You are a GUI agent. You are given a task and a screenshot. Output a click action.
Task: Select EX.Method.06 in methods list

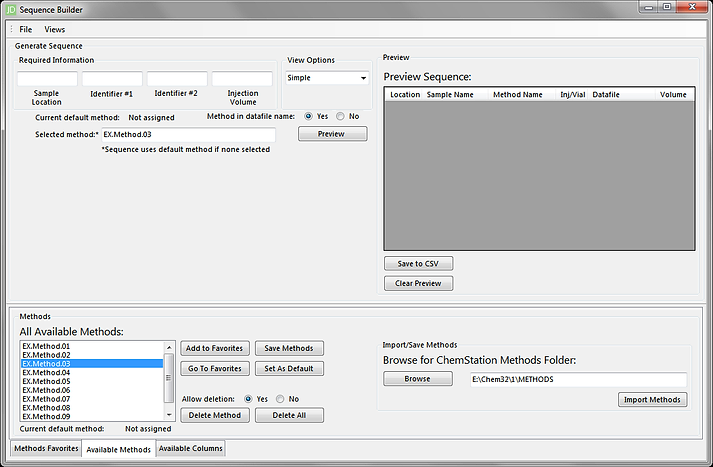pos(92,390)
